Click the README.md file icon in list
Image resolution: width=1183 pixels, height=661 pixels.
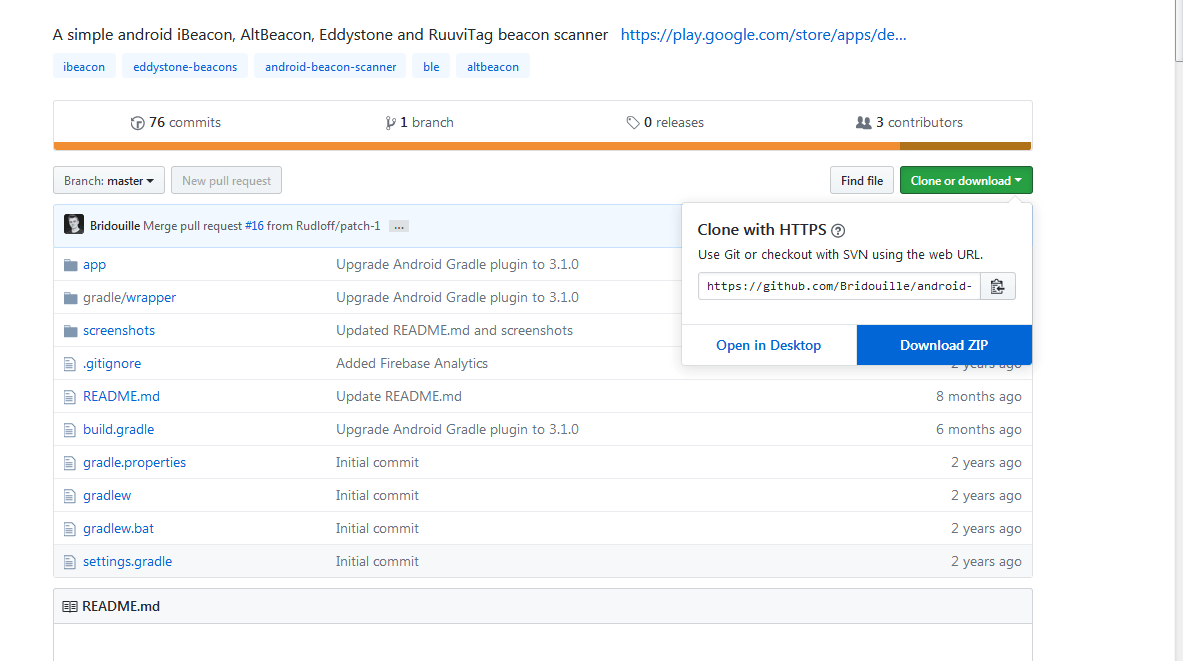click(70, 397)
